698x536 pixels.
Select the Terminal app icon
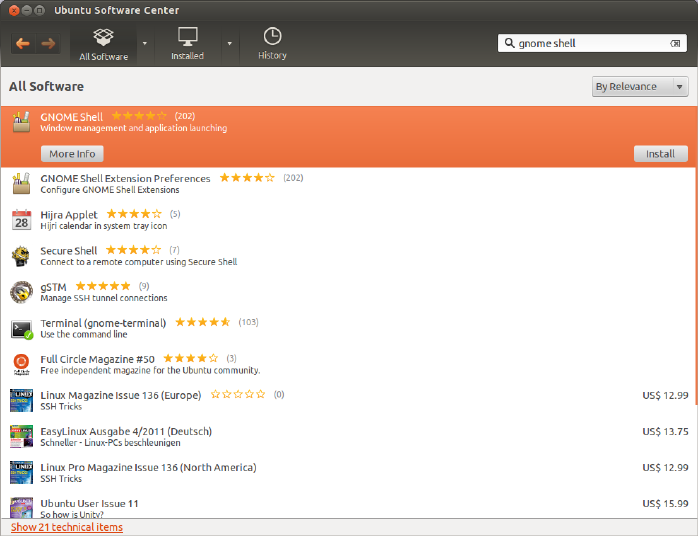tap(21, 329)
